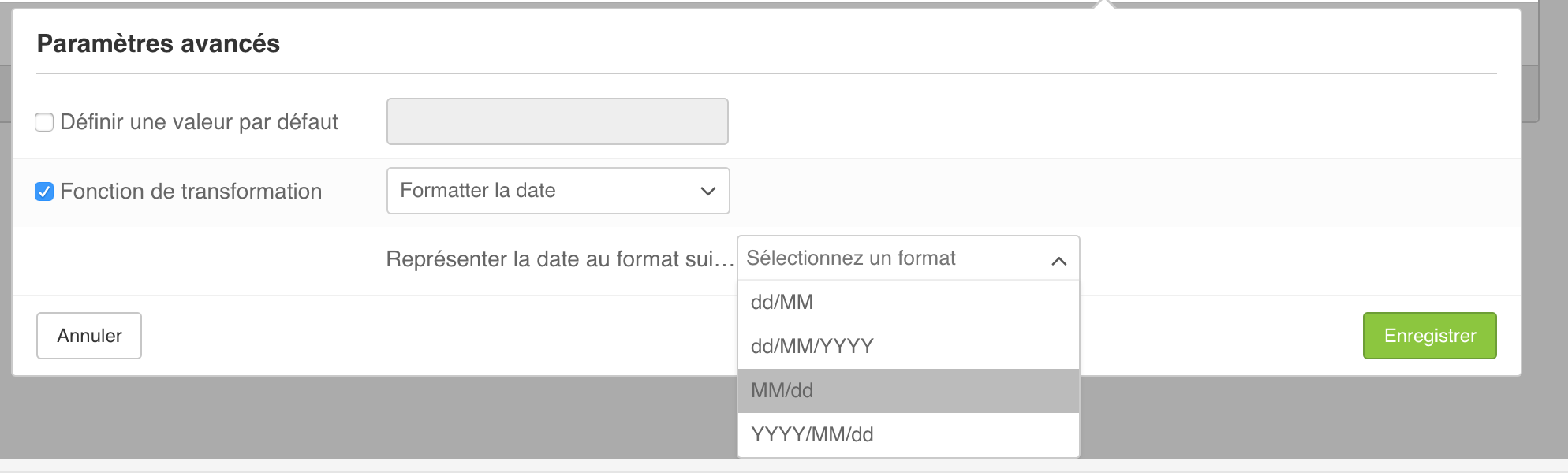Click the small pointer arrow atop the dialog
This screenshot has width=1568, height=476.
tap(1104, 5)
